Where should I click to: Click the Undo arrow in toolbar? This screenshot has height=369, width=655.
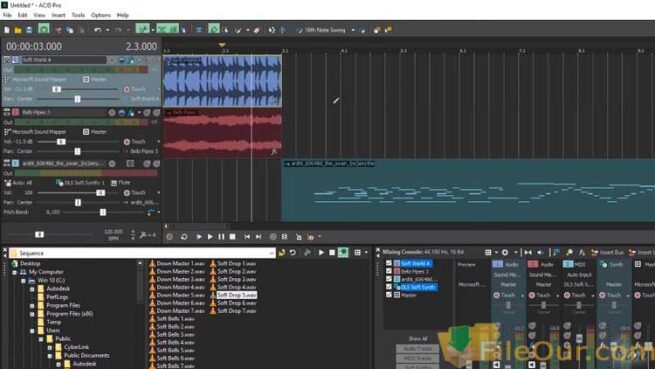click(x=98, y=30)
